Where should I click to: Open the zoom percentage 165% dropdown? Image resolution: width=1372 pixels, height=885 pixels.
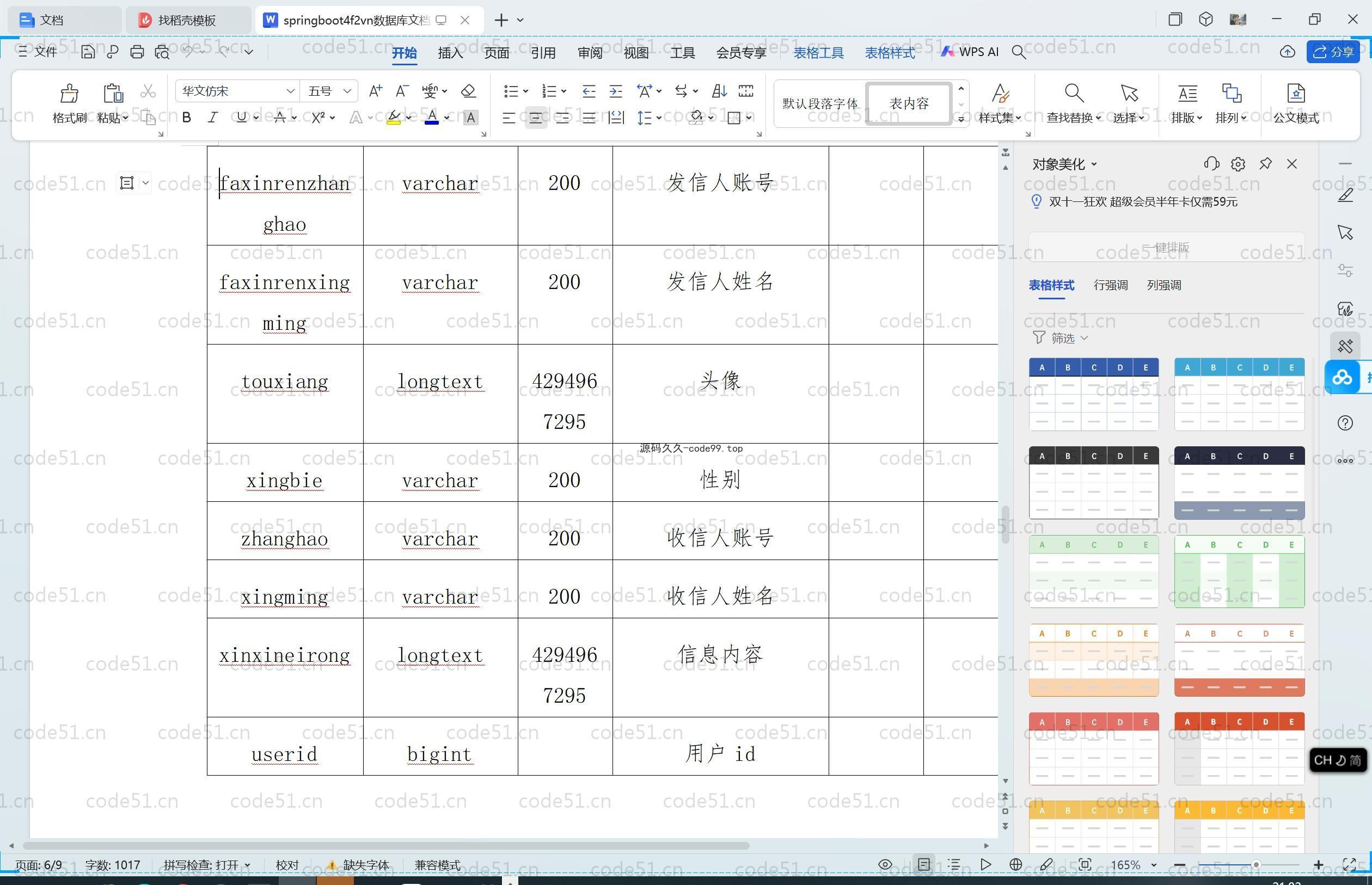click(1154, 865)
